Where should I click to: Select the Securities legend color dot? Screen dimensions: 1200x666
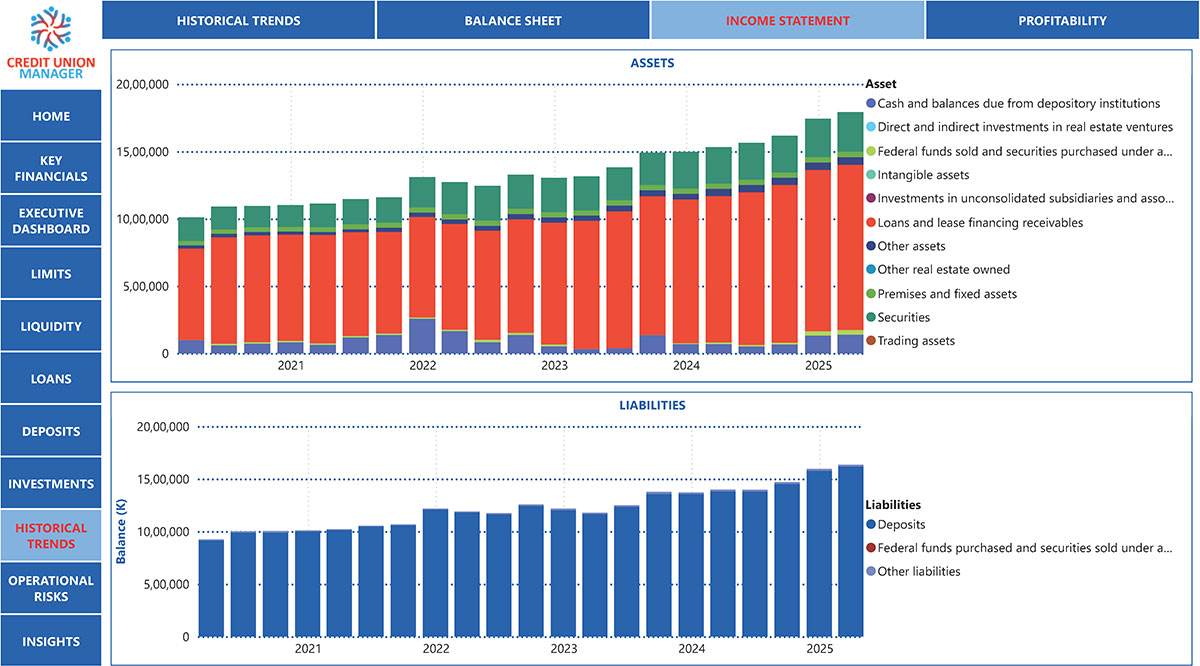[x=871, y=317]
